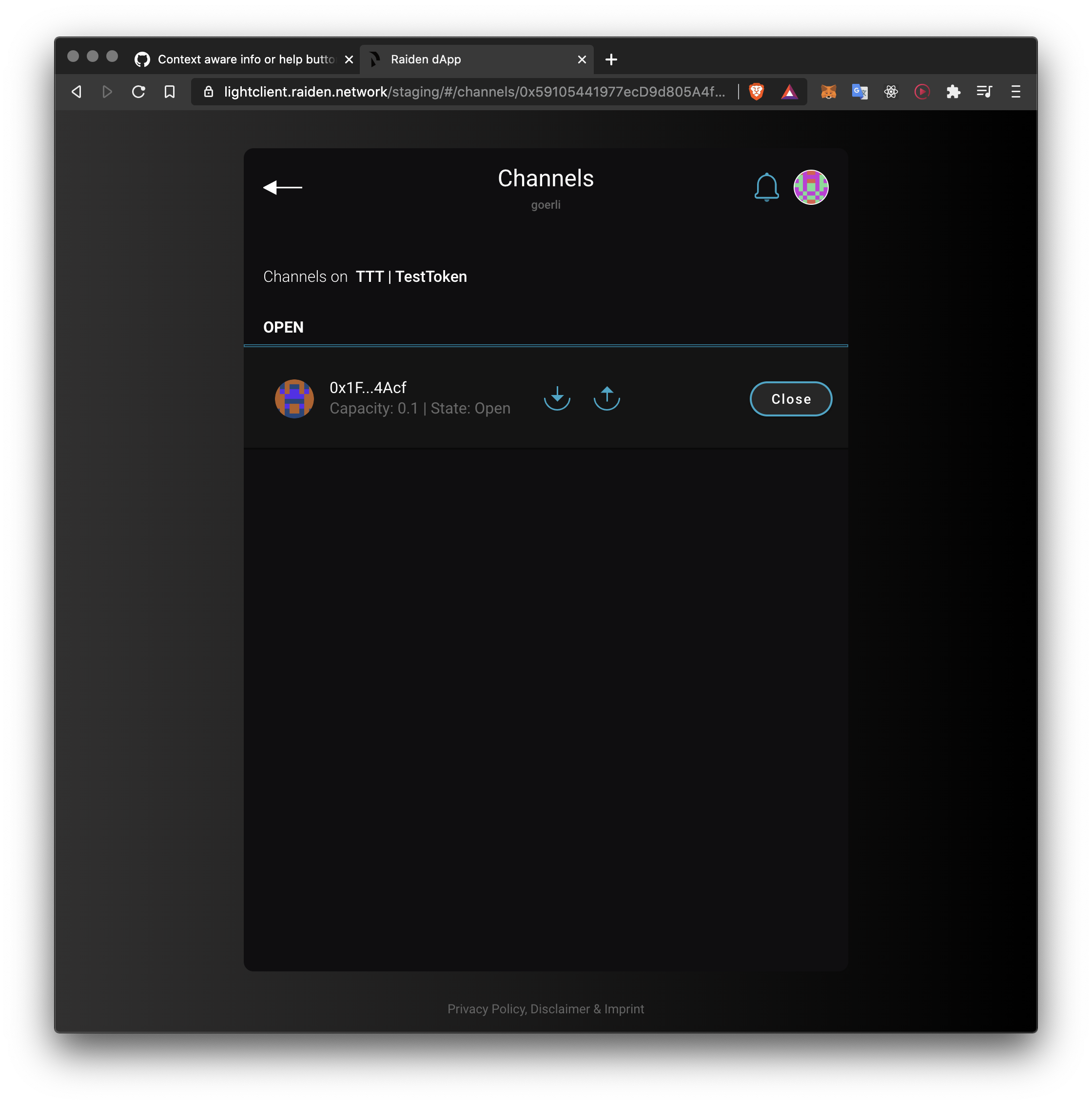
Task: Click the Capacity: 0.1 | State: Open text
Action: pos(420,408)
